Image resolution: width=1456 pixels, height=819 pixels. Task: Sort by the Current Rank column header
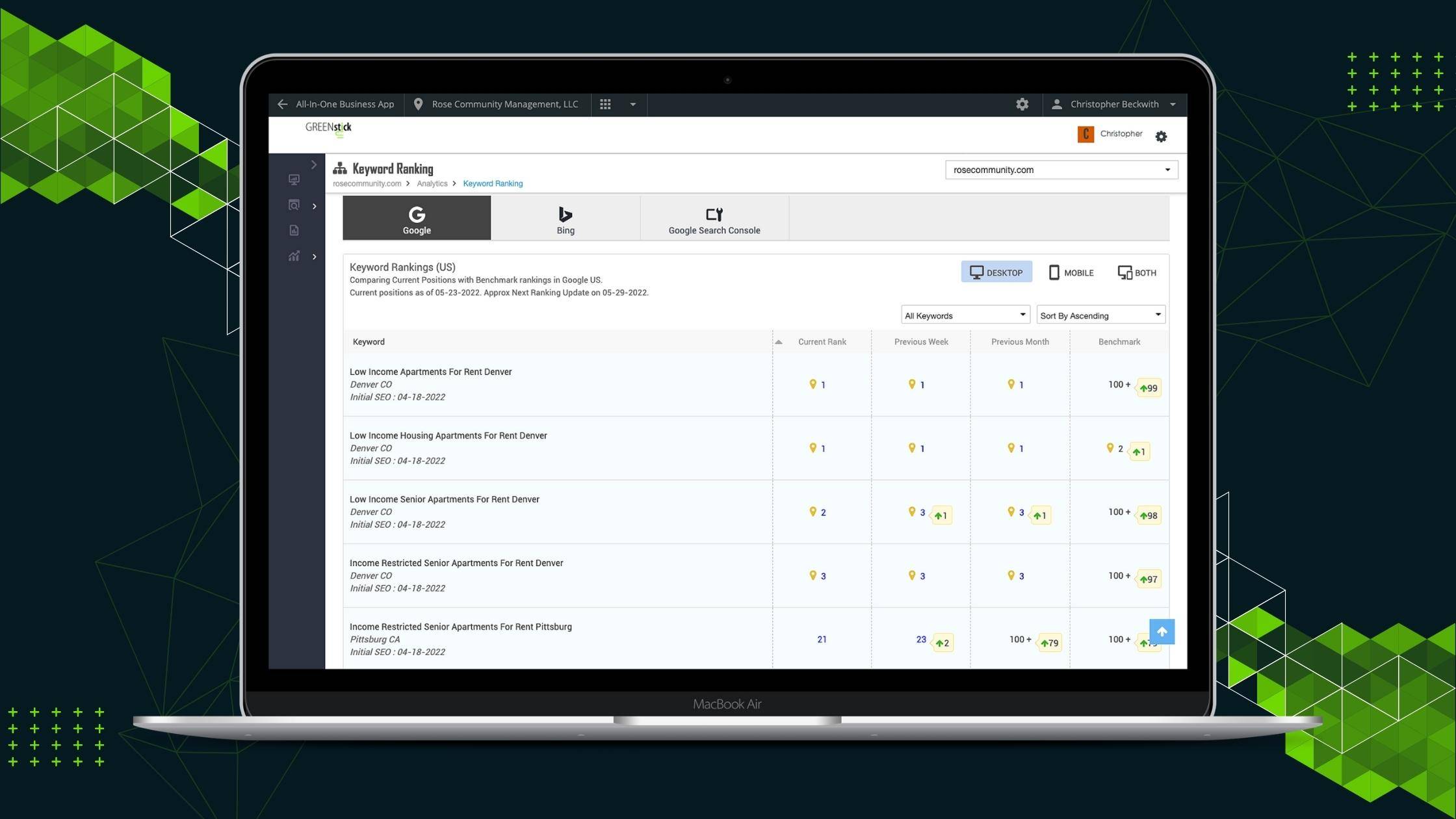point(822,342)
